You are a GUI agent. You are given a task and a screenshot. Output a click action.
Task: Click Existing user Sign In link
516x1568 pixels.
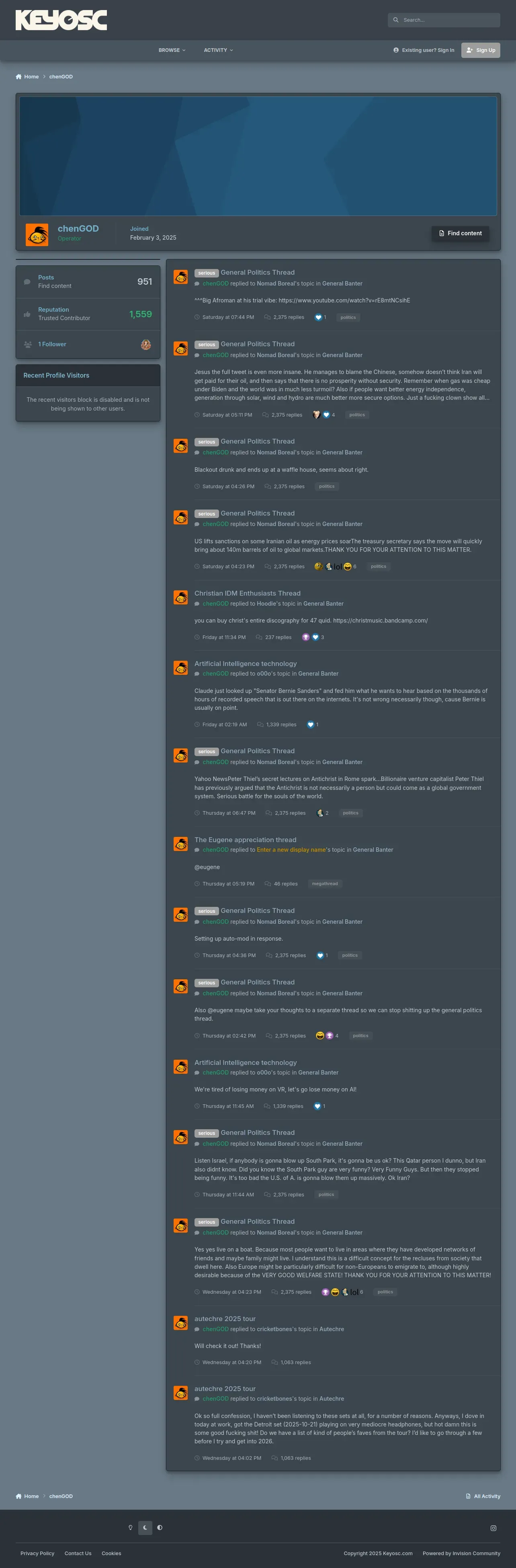point(424,50)
